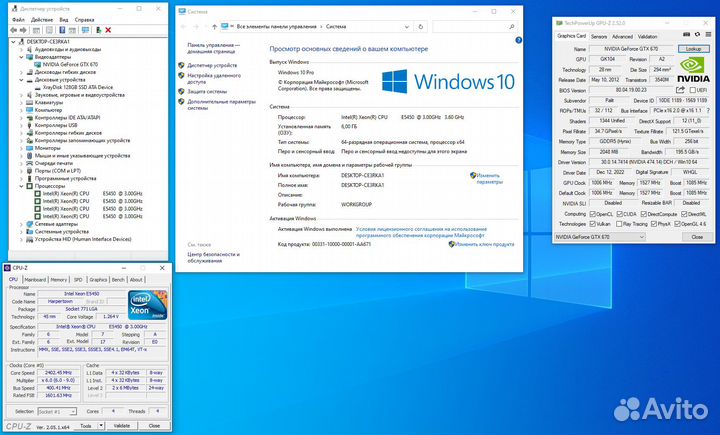Click the NVIDIA logo in GPU-Z
This screenshot has width=720, height=435.
coord(693,70)
